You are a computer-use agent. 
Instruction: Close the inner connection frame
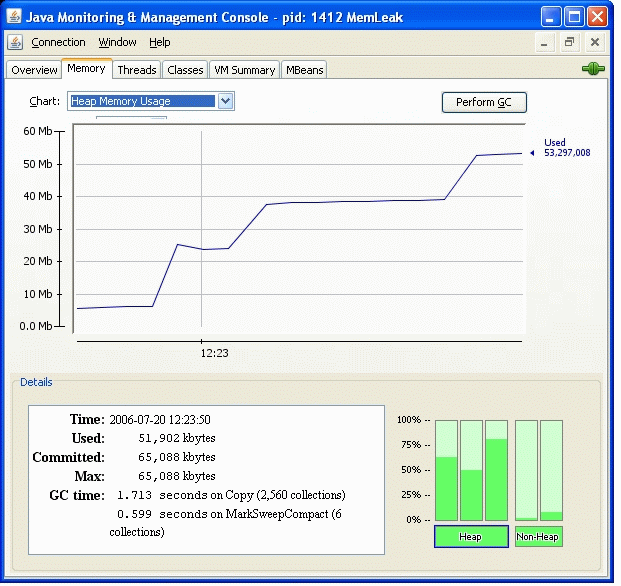click(594, 42)
